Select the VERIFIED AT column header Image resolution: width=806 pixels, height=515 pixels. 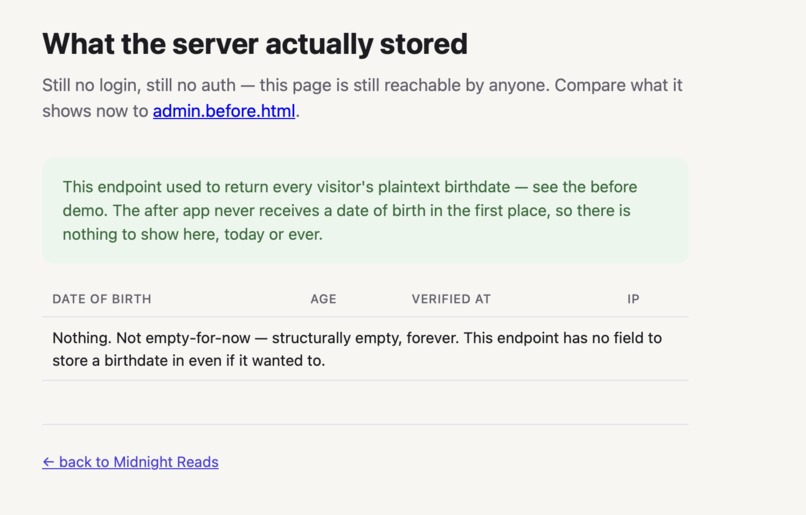tap(451, 299)
